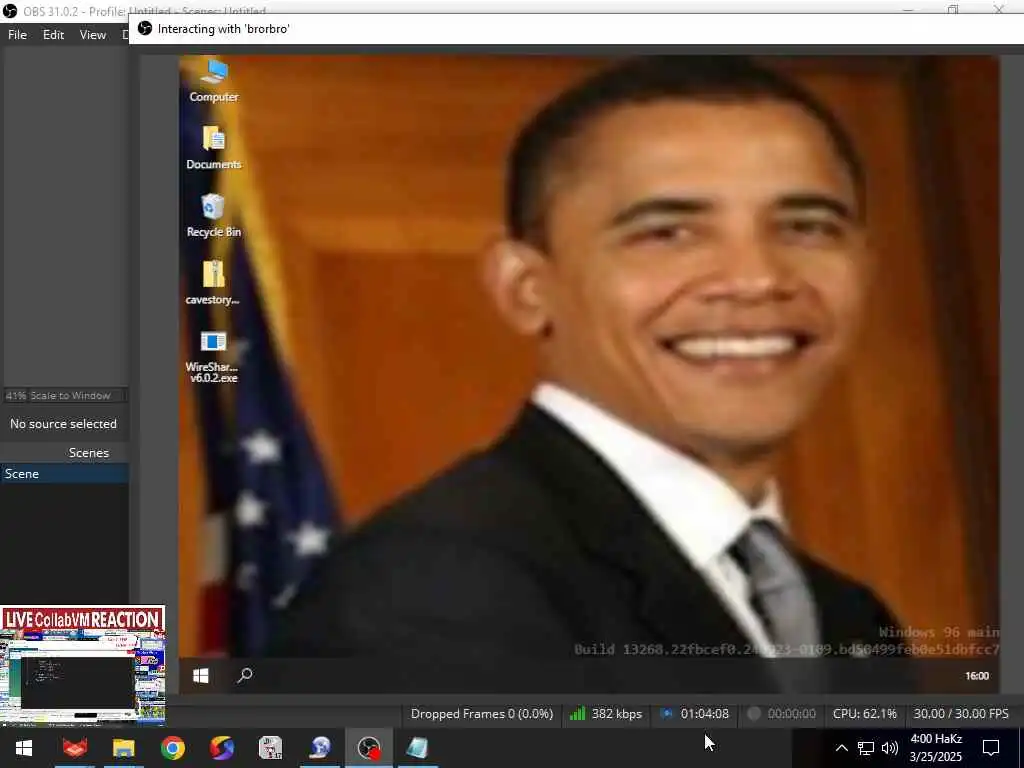Select the Scene entry in Scenes list
This screenshot has height=768, width=1024.
pos(64,473)
